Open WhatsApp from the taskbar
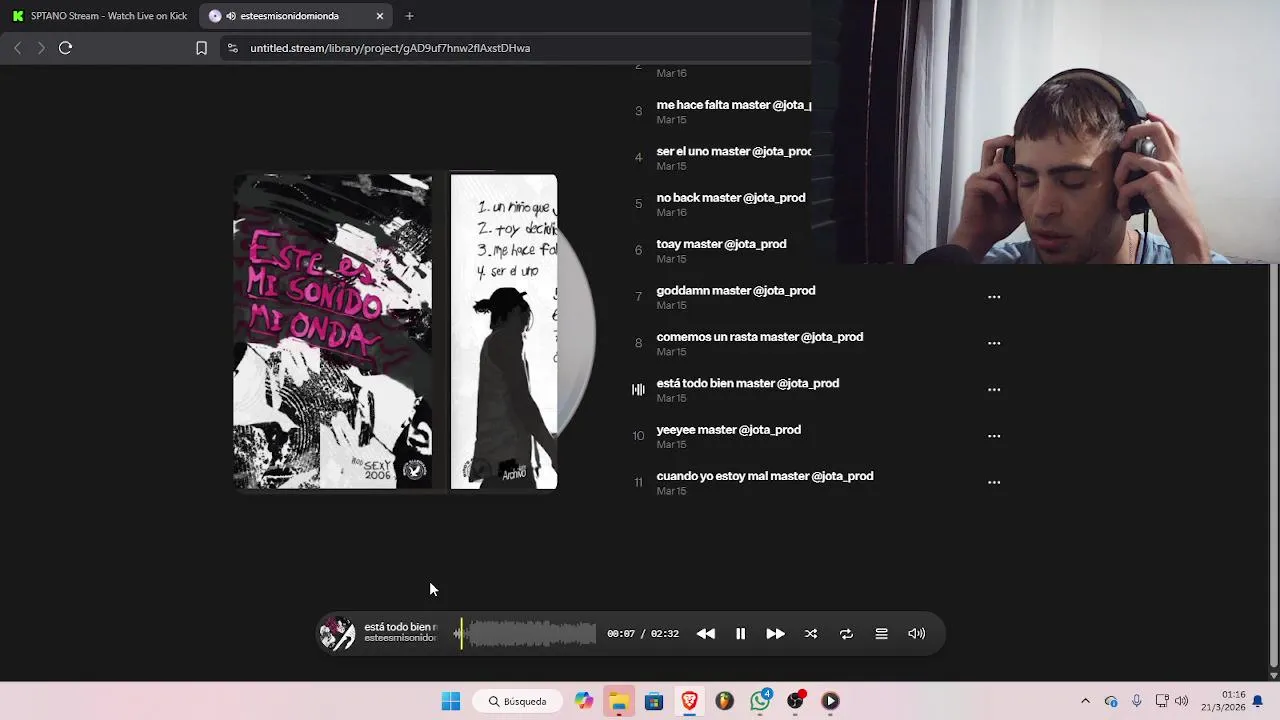1280x720 pixels. point(760,701)
